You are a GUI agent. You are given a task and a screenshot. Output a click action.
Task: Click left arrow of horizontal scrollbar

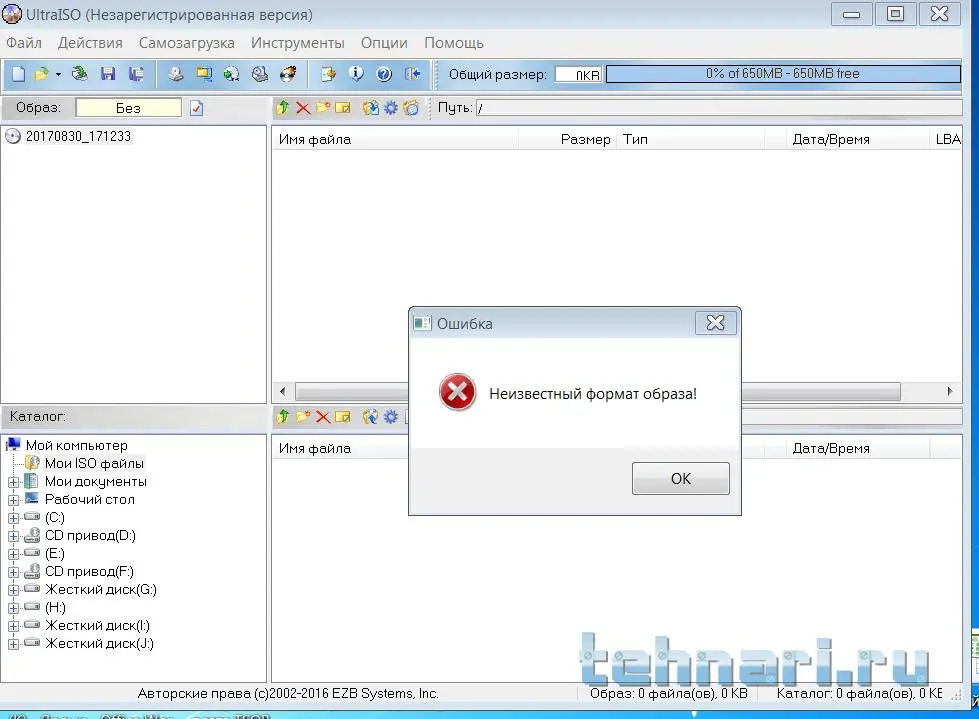click(283, 391)
